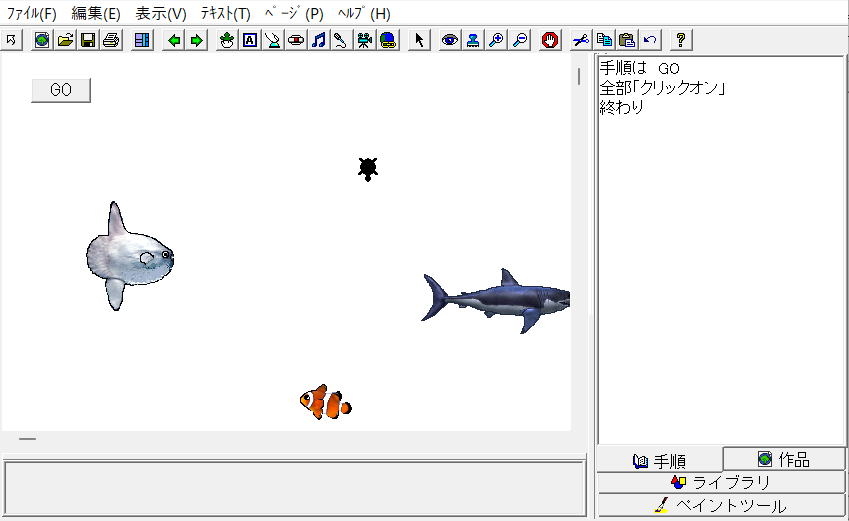The width and height of the screenshot is (849, 521).
Task: Undo last action with curved arrow icon
Action: click(x=650, y=40)
